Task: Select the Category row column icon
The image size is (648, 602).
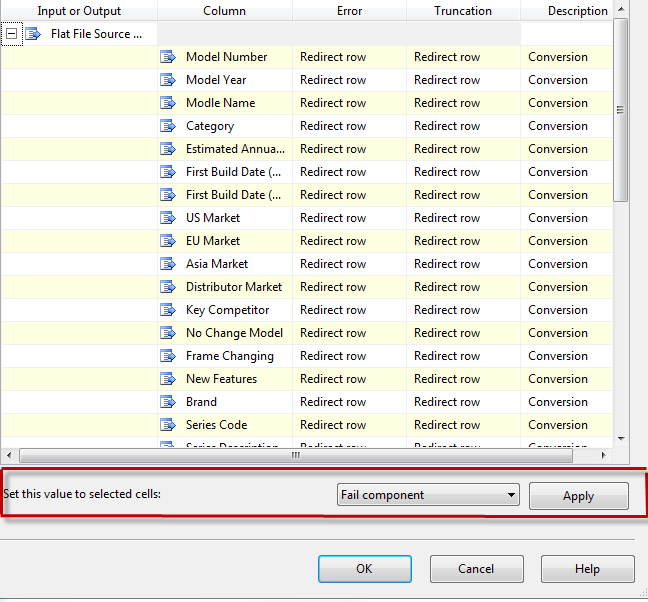Action: point(168,126)
